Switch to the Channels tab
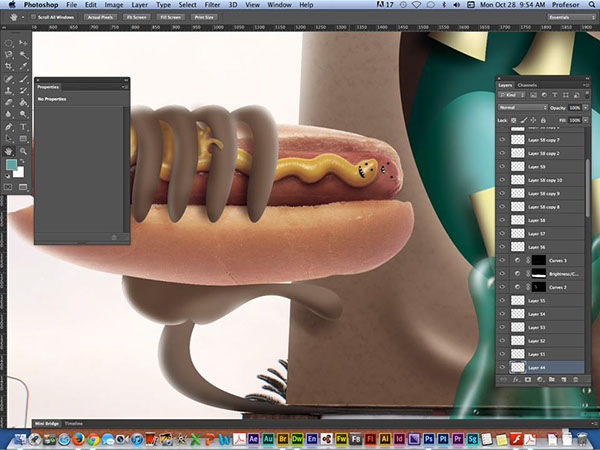 [527, 85]
